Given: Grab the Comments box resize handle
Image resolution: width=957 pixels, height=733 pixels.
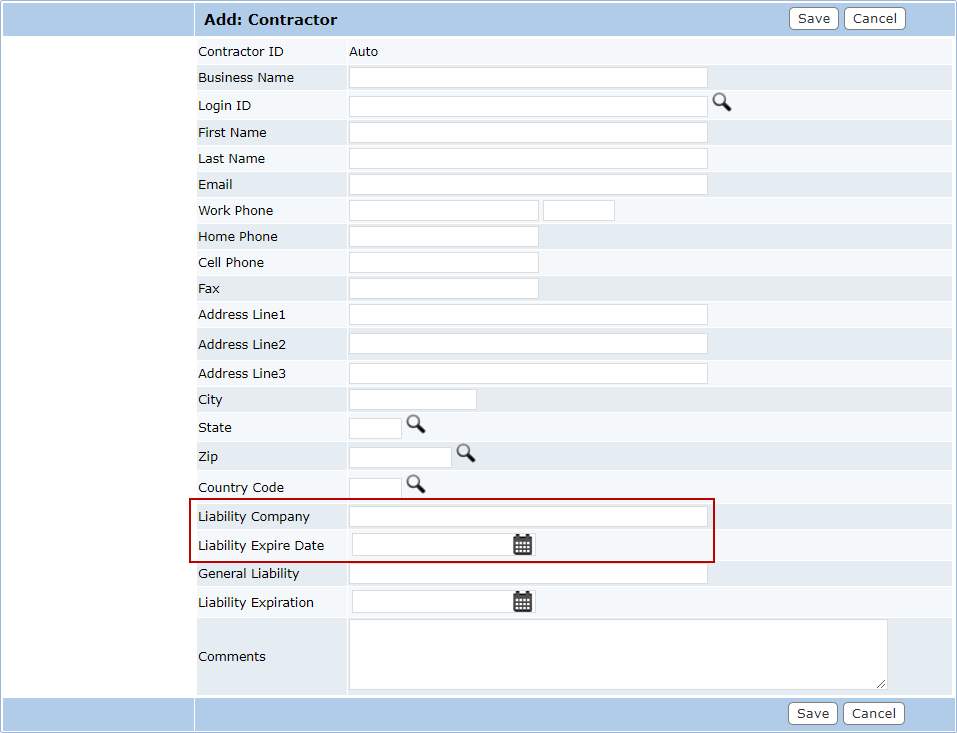Looking at the screenshot, I should click(881, 684).
